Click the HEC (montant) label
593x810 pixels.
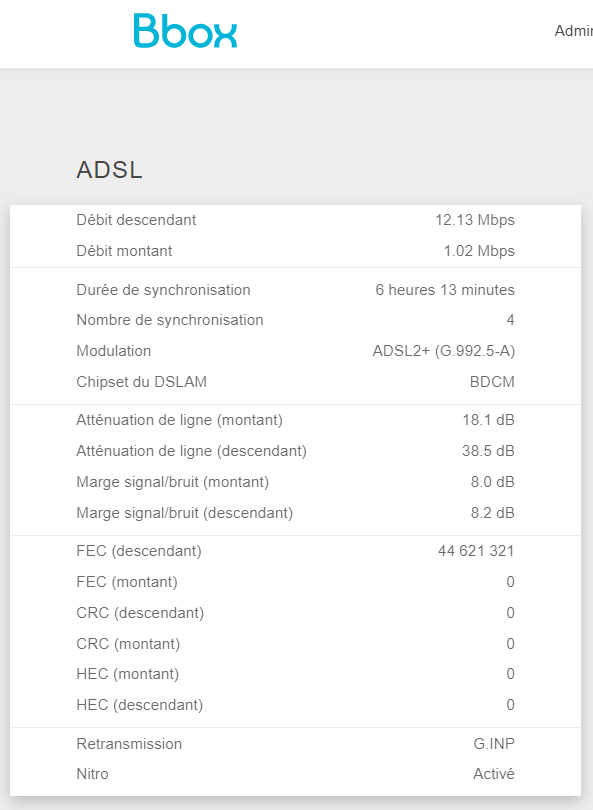point(128,674)
